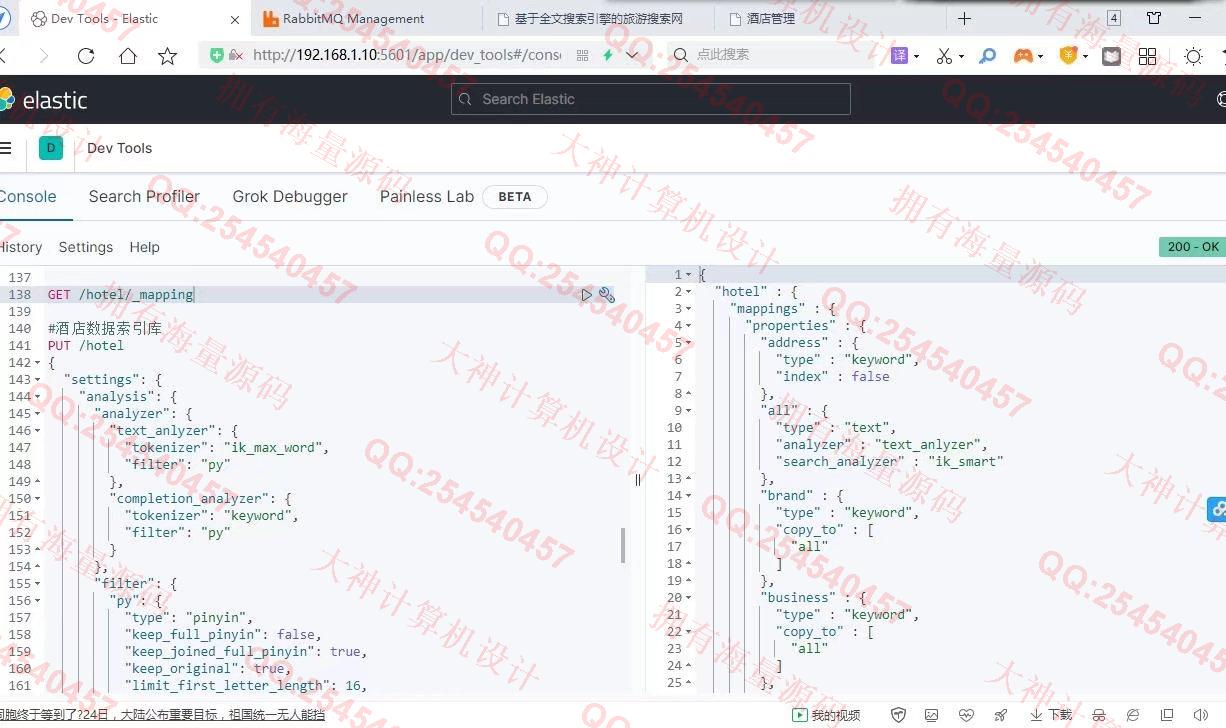
Task: Click the game controller icon in toolbar
Action: (x=1023, y=56)
